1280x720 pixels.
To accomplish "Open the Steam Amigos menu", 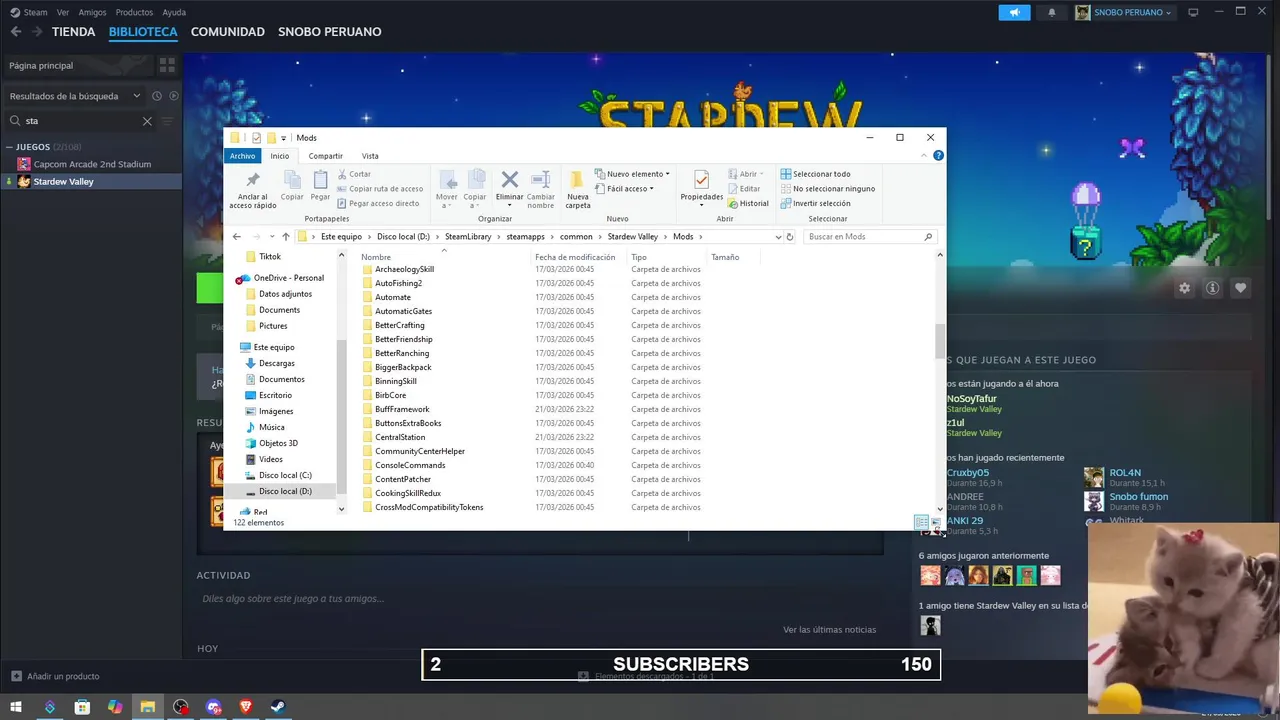I will 92,12.
